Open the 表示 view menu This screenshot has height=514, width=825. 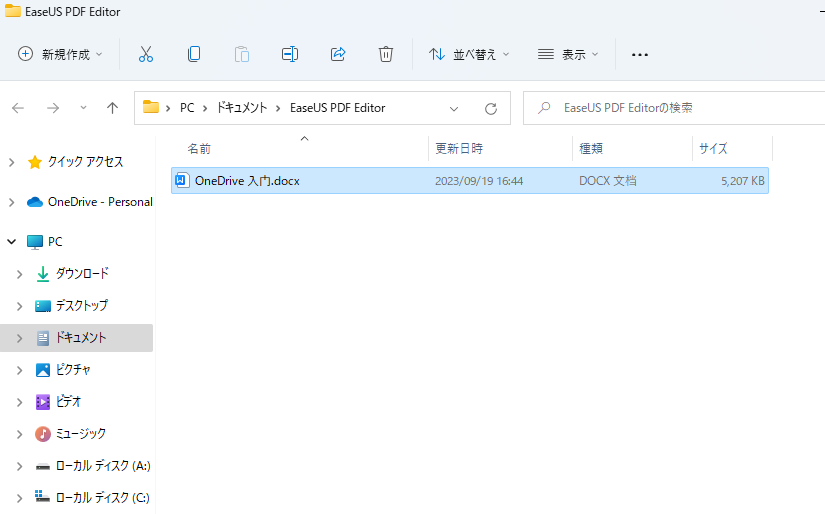tap(568, 54)
